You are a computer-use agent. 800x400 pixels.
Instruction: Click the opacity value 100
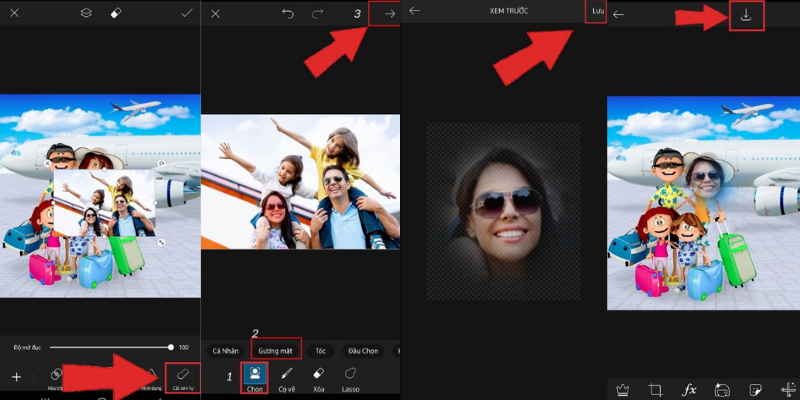coord(184,347)
